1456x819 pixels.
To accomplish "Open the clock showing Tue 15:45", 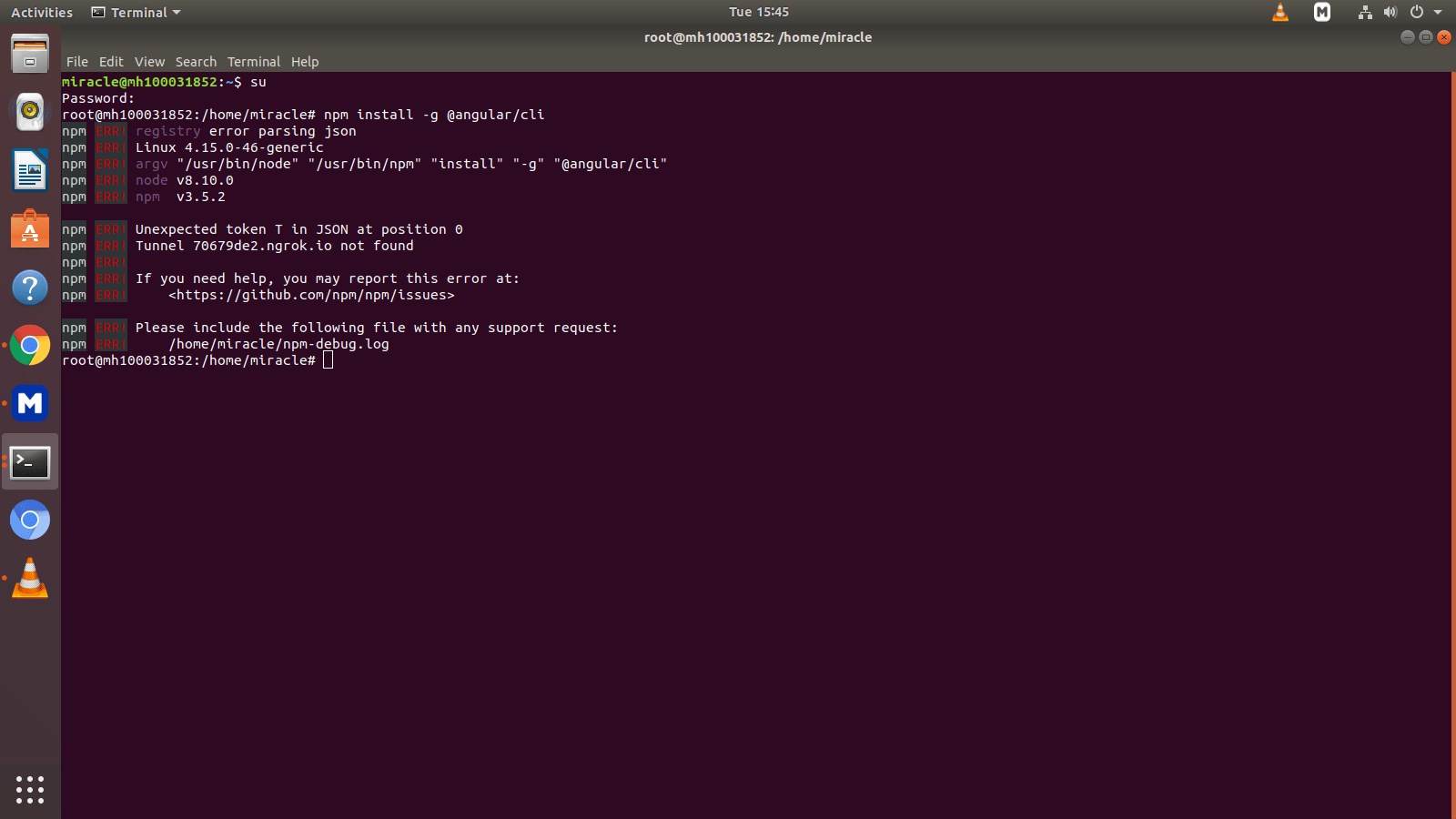I will (758, 12).
